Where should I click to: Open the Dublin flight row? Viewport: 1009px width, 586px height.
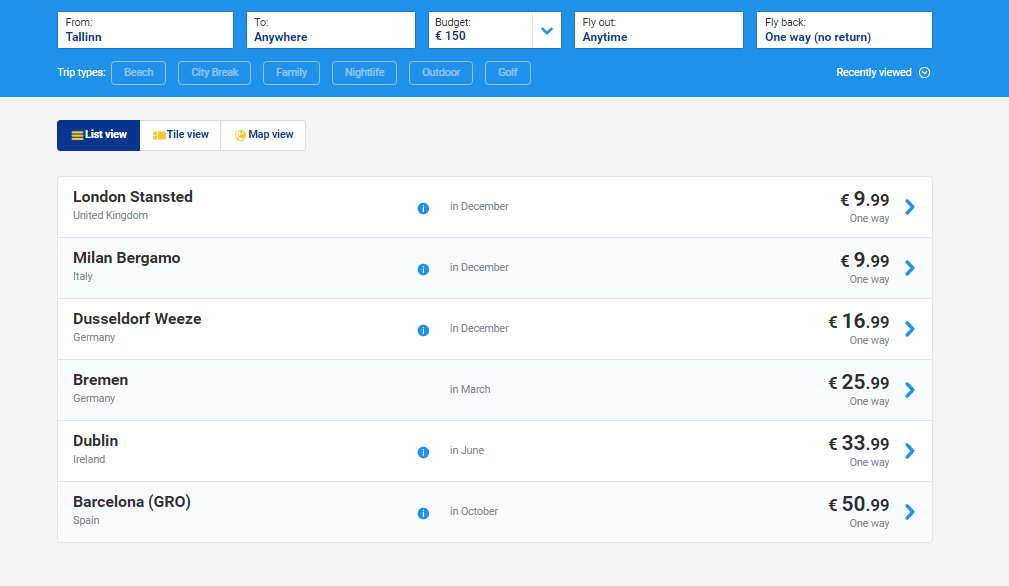(250, 450)
